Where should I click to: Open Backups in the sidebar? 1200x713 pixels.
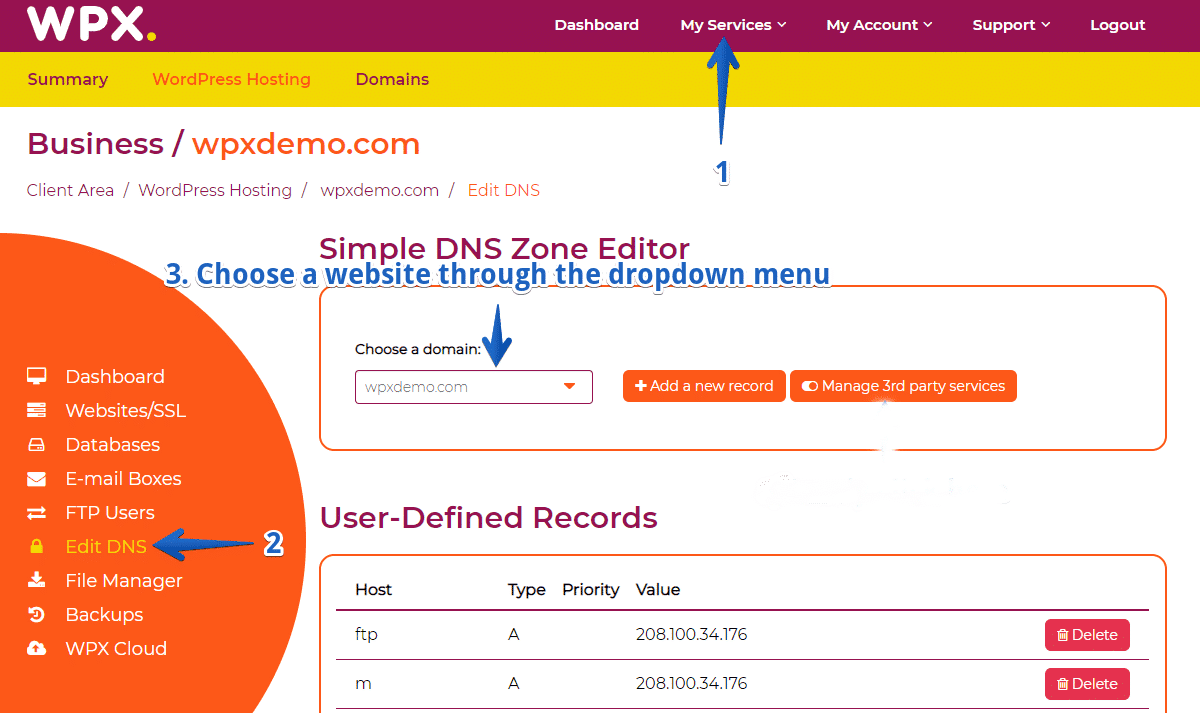pyautogui.click(x=104, y=615)
